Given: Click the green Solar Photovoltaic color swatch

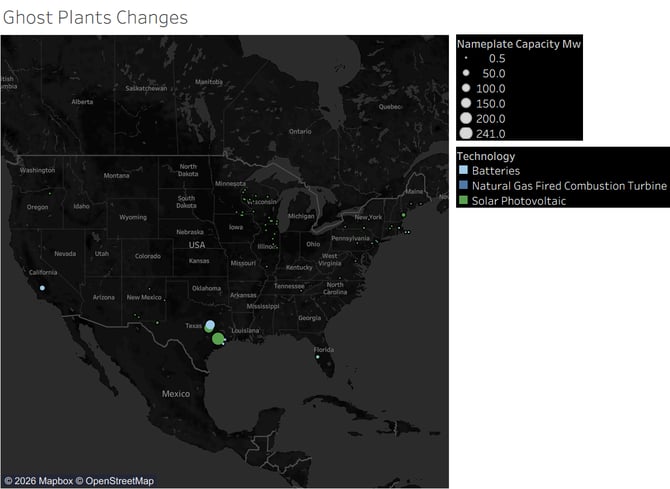Looking at the screenshot, I should click(x=462, y=201).
